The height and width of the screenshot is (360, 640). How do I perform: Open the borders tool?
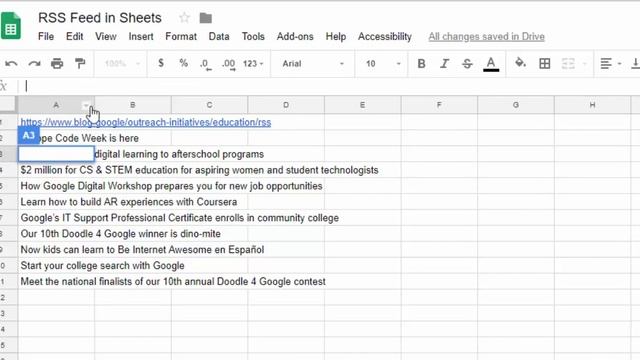(x=544, y=64)
